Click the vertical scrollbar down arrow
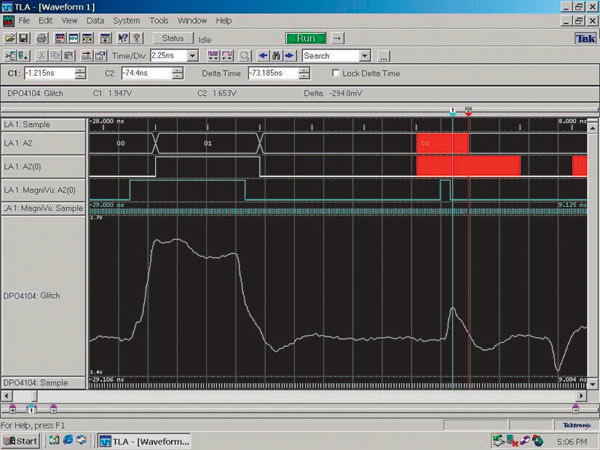The width and height of the screenshot is (600, 450). pos(592,383)
